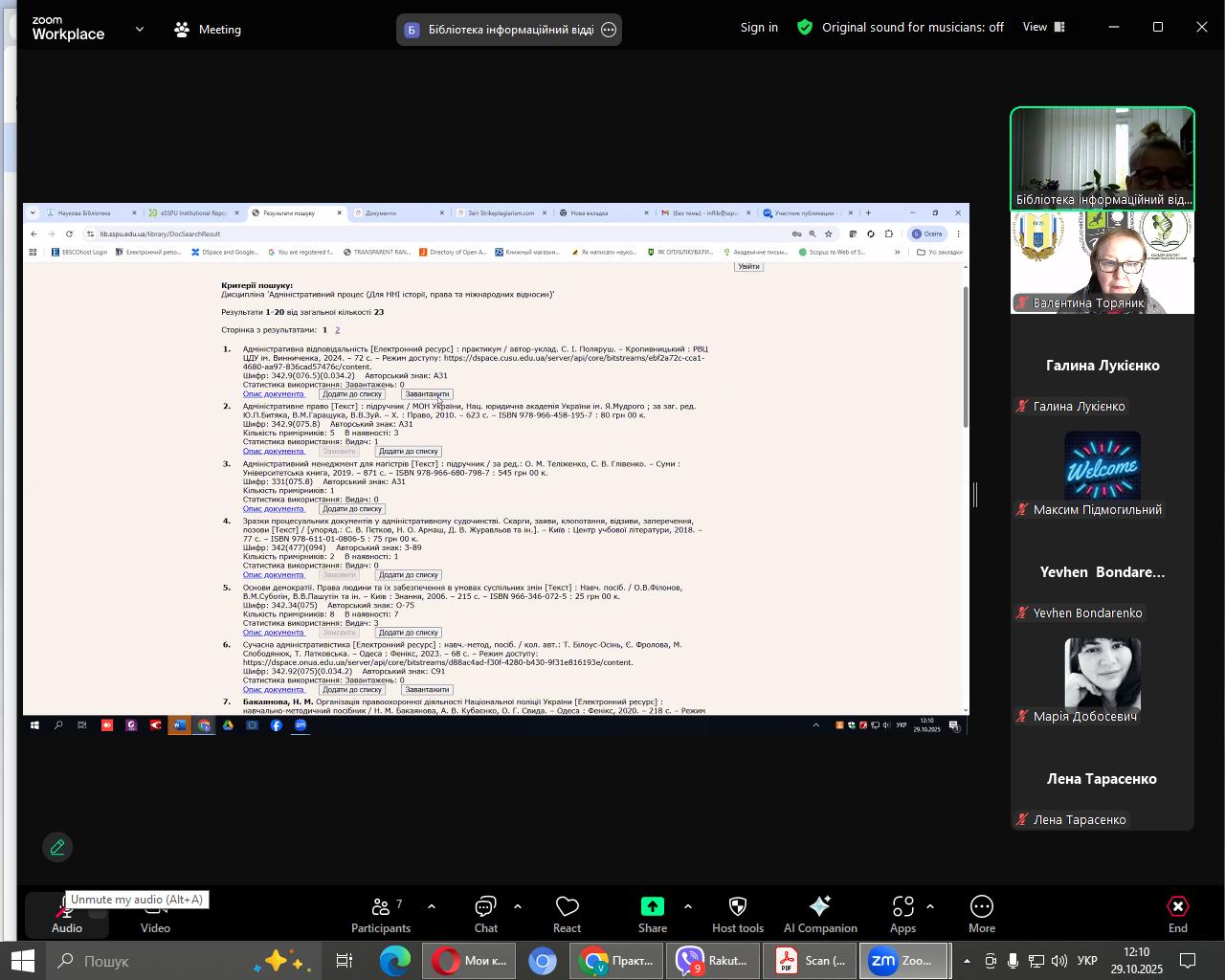Open the View layout menu

coord(1043,27)
